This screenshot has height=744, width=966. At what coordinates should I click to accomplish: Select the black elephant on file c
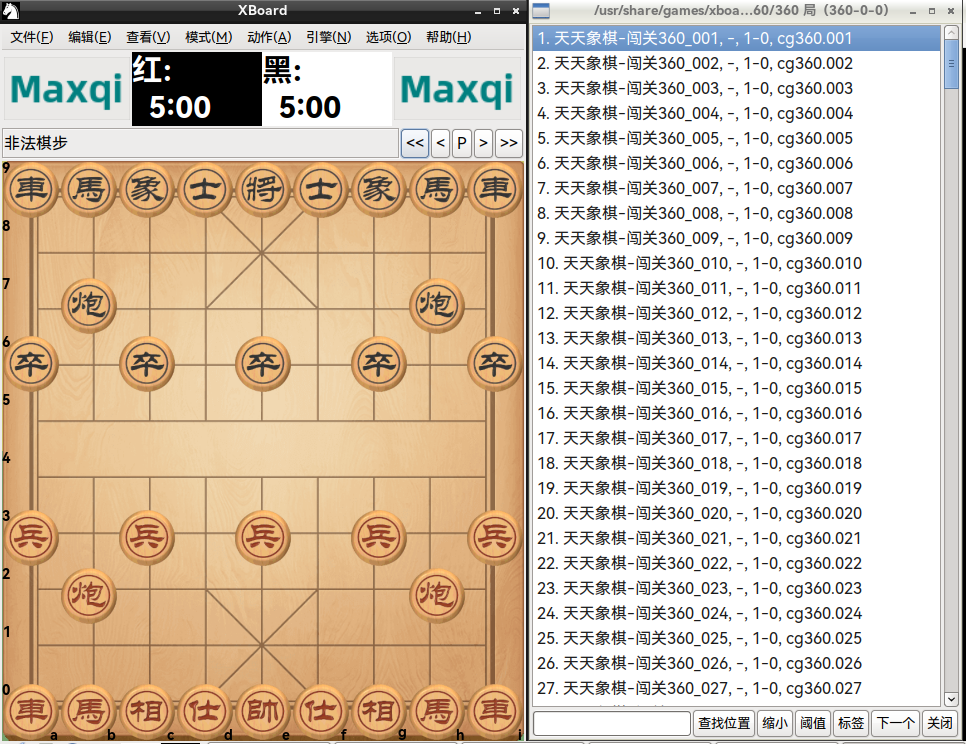[x=147, y=189]
